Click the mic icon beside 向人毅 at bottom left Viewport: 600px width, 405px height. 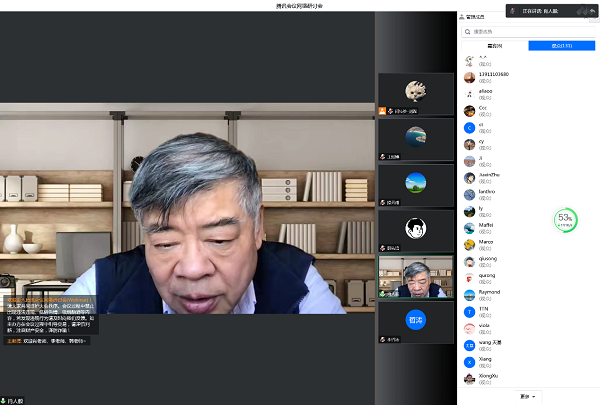pyautogui.click(x=5, y=400)
